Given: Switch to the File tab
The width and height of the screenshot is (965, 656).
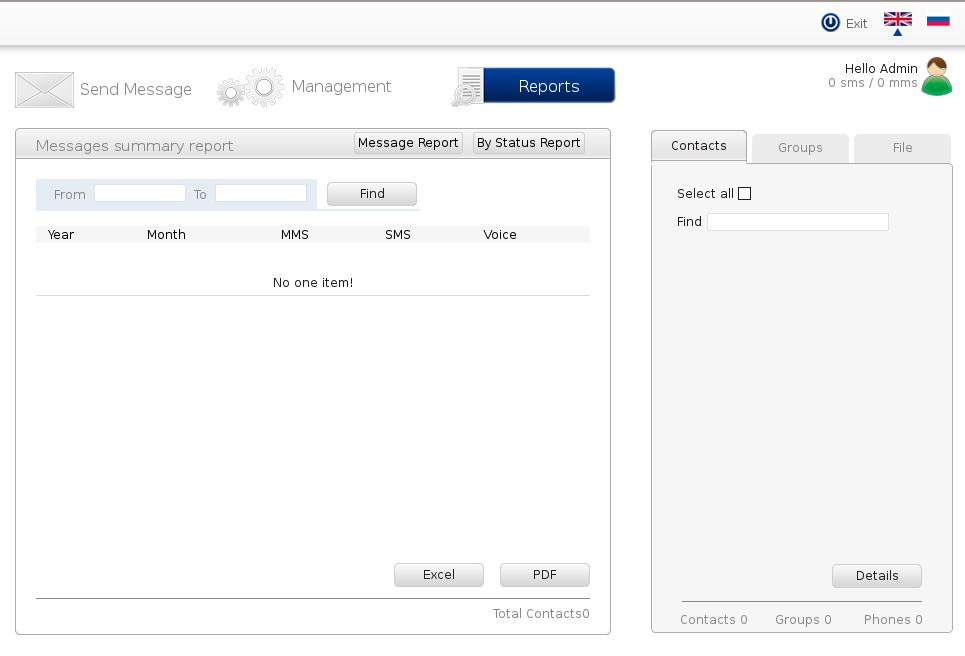Looking at the screenshot, I should [x=902, y=148].
